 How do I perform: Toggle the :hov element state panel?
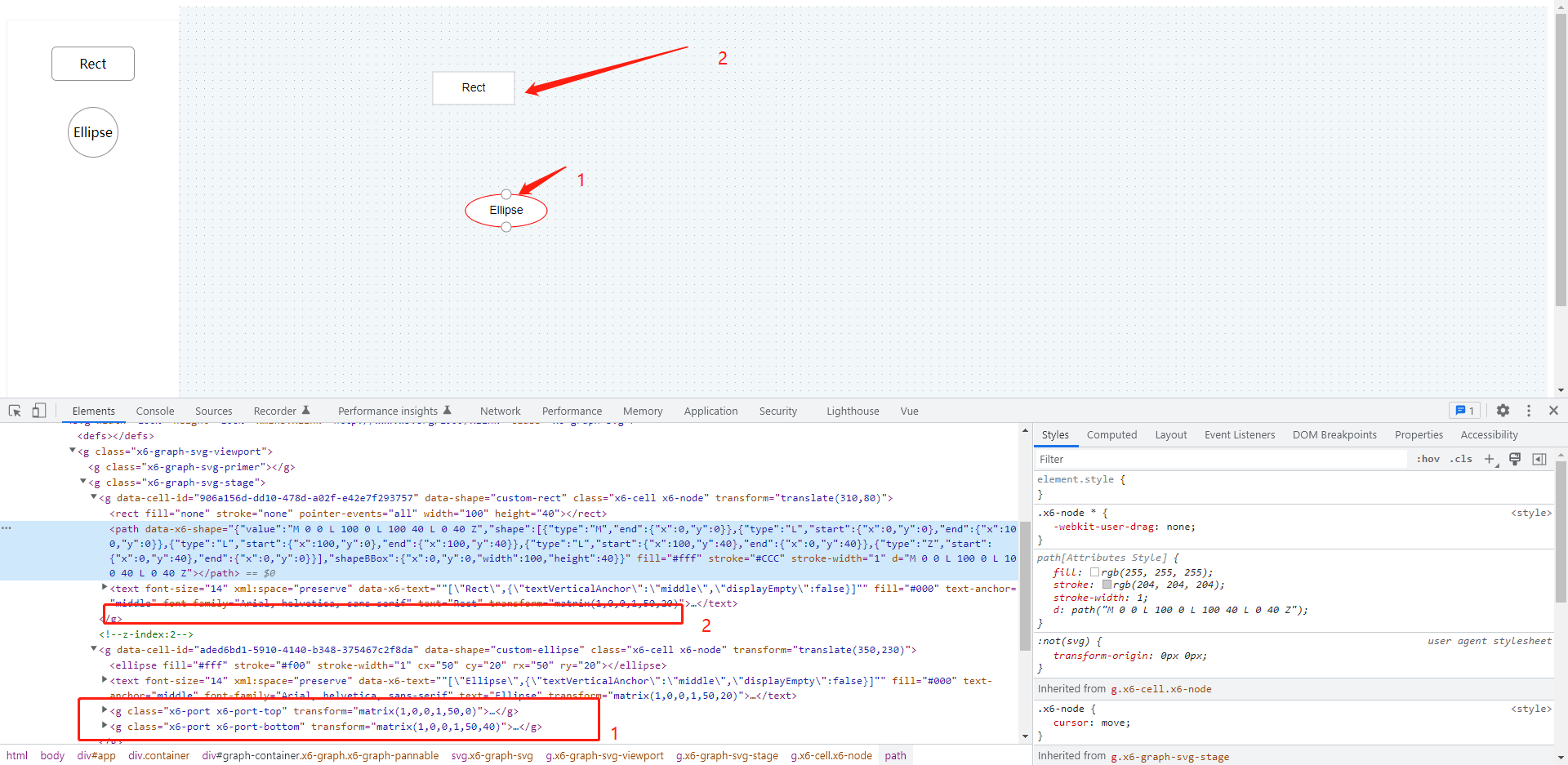1428,459
